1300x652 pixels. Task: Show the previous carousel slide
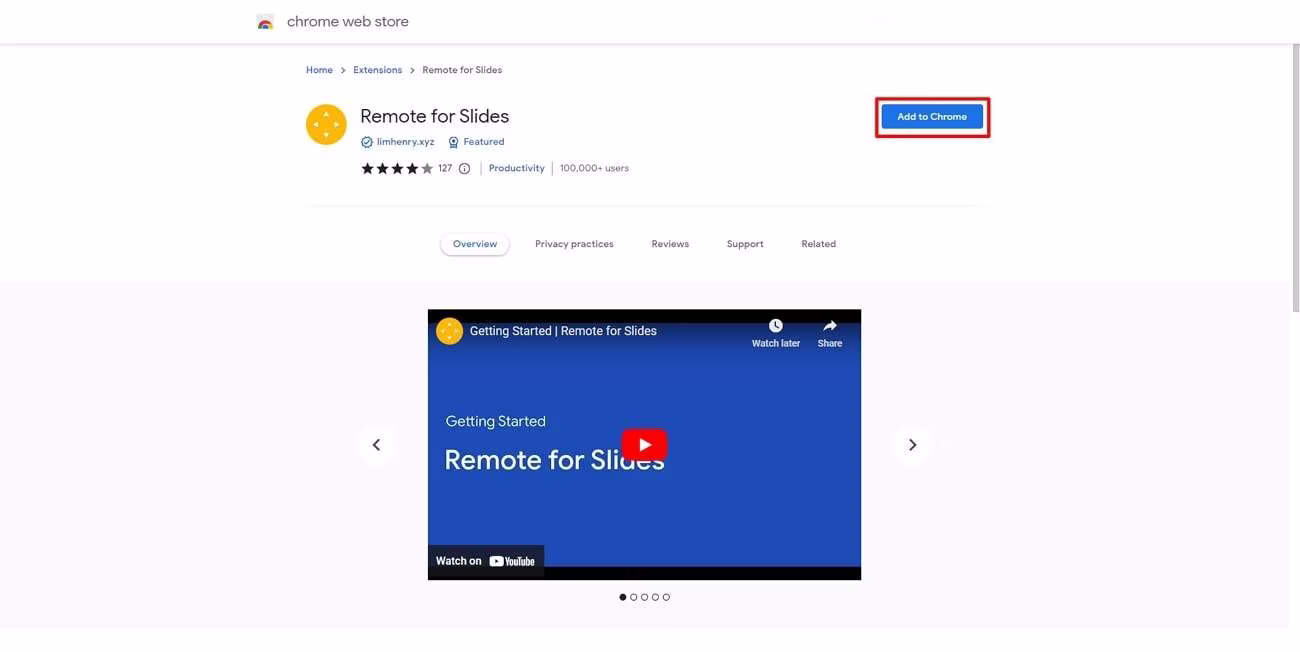376,445
